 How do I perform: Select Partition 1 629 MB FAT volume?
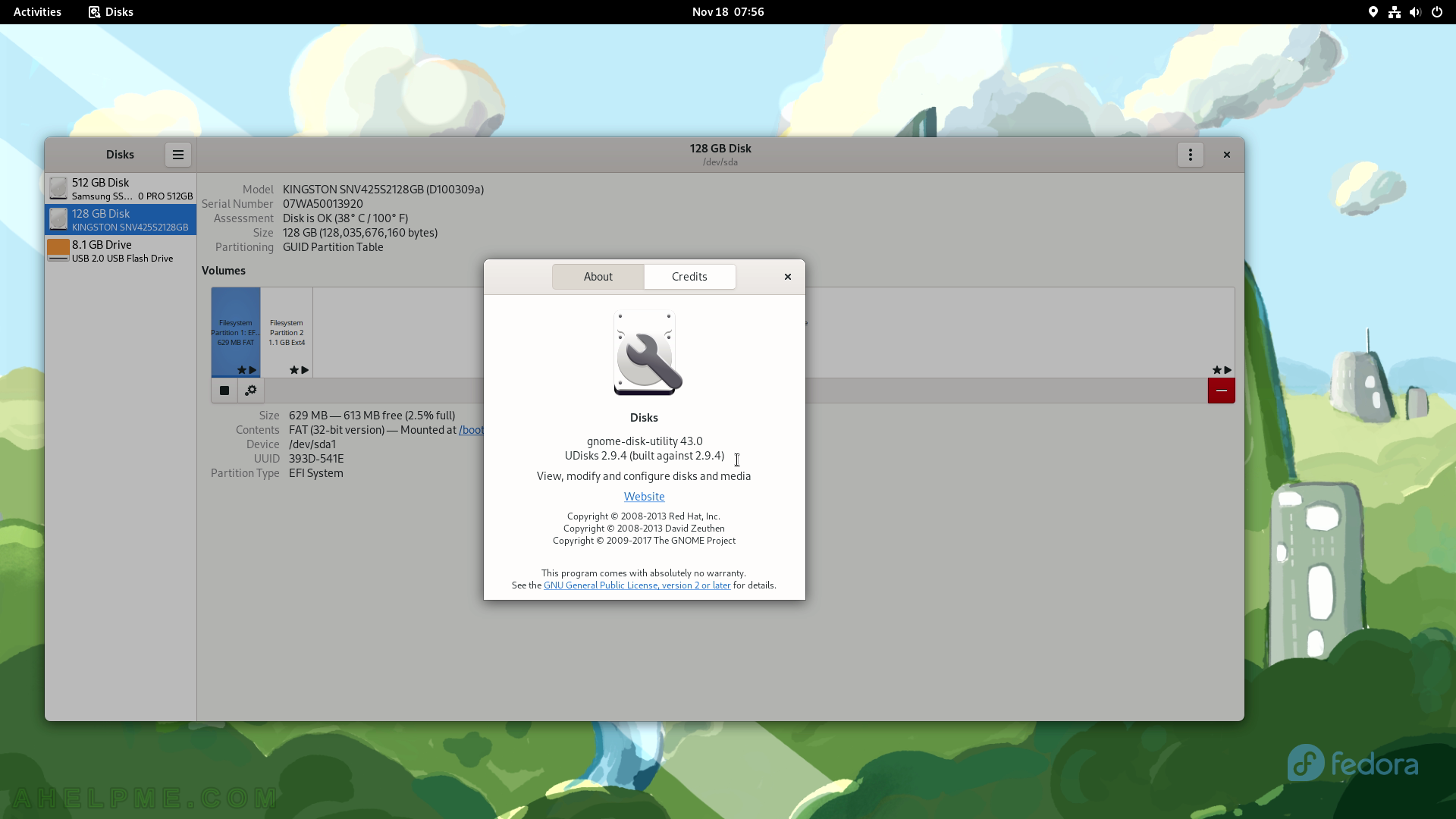236,332
